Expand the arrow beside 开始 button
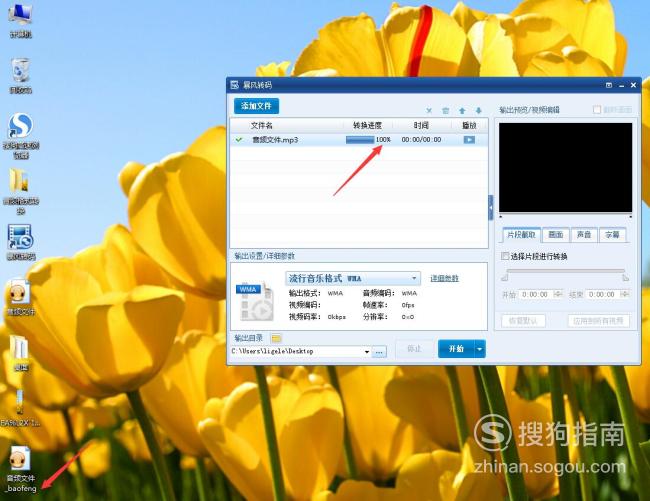650x501 pixels. coord(480,349)
